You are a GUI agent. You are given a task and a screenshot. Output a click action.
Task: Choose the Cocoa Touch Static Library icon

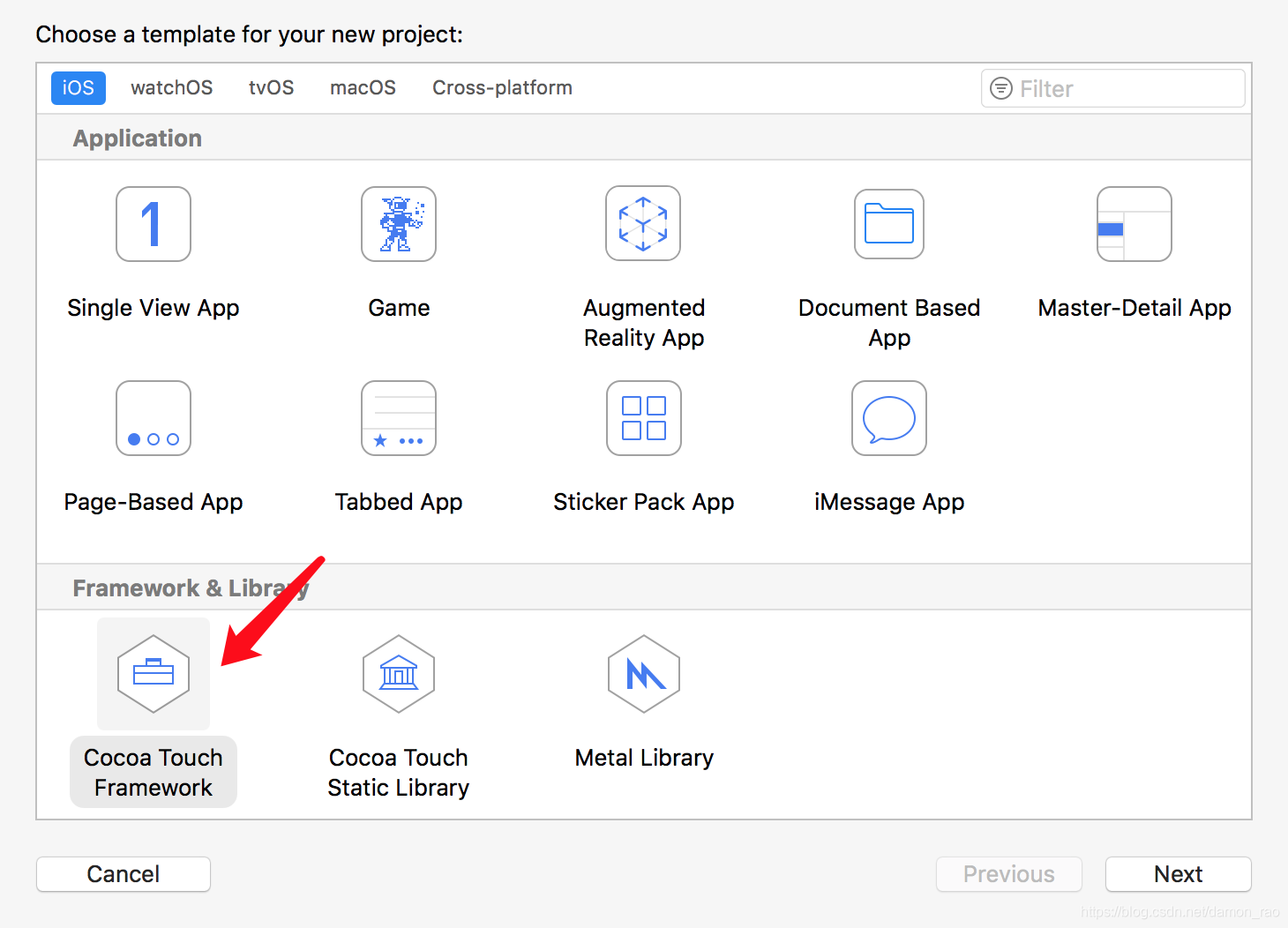point(399,674)
